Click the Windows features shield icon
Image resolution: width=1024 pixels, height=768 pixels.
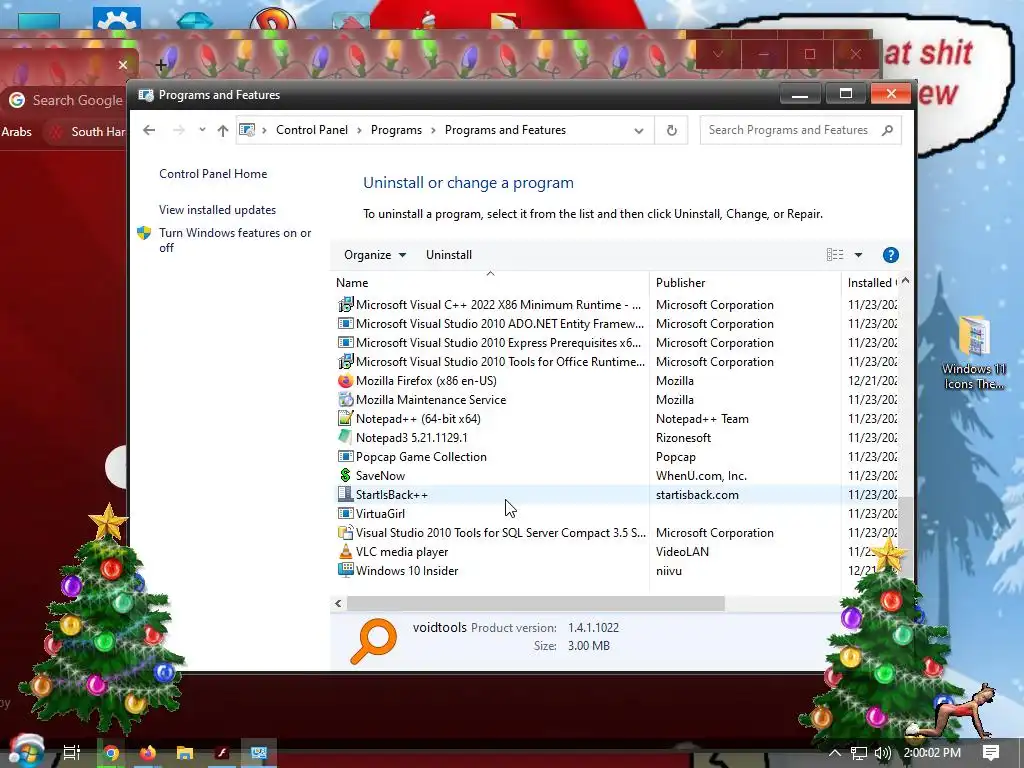point(144,233)
